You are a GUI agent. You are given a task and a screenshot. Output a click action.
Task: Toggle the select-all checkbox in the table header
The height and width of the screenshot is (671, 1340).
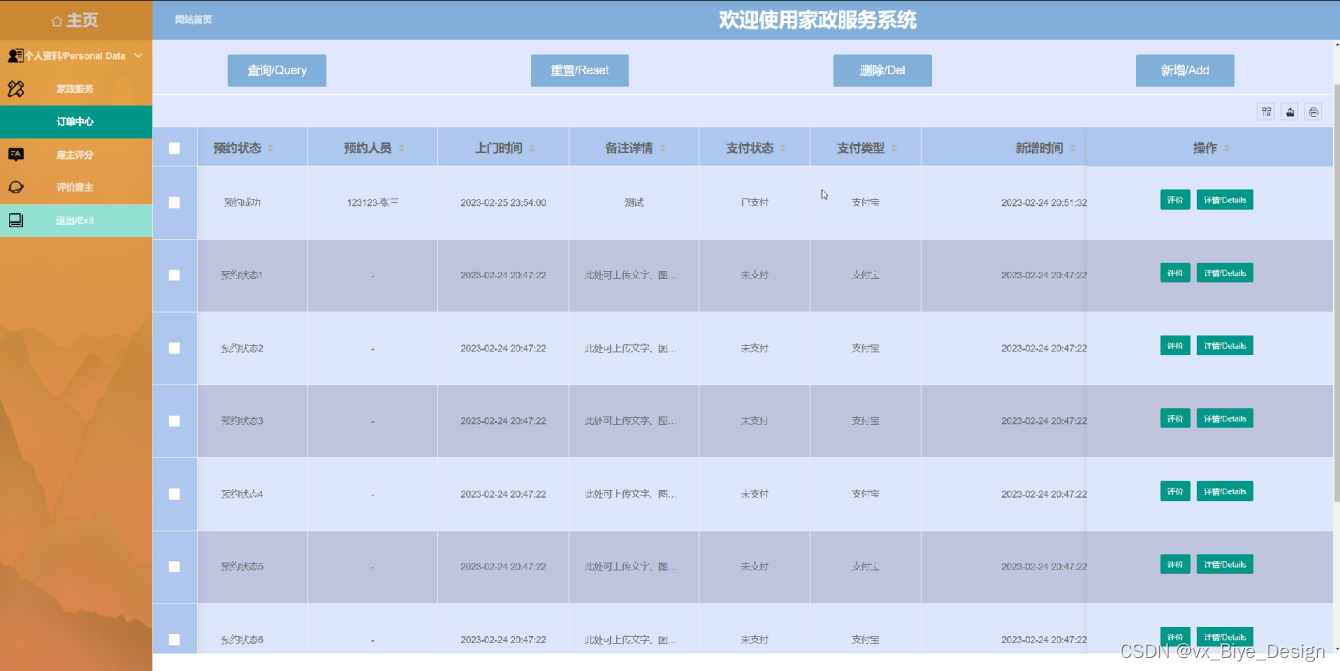click(174, 148)
